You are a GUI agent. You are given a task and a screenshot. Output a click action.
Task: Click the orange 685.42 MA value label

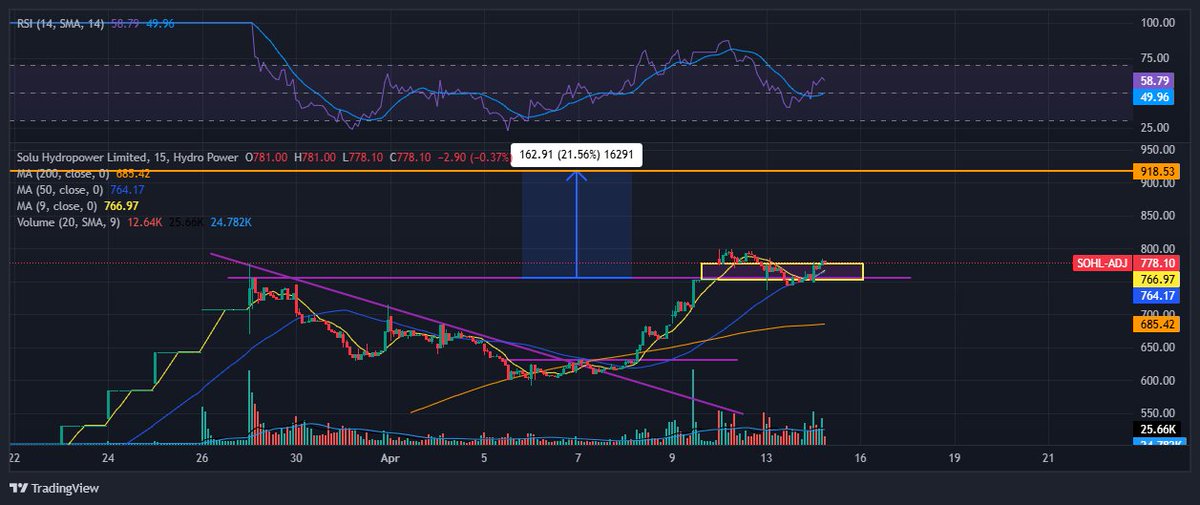tap(1155, 324)
